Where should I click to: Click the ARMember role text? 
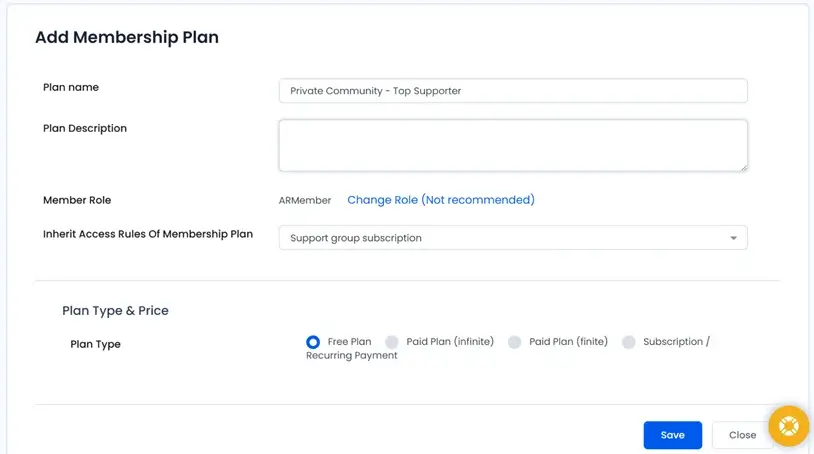(305, 200)
